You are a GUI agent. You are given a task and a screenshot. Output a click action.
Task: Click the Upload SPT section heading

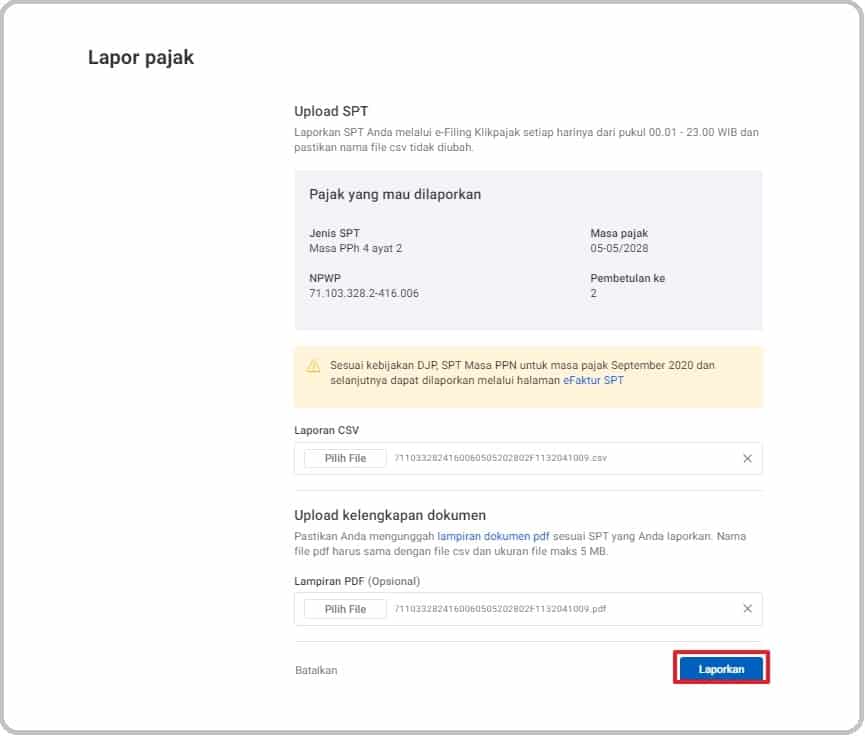pos(331,111)
